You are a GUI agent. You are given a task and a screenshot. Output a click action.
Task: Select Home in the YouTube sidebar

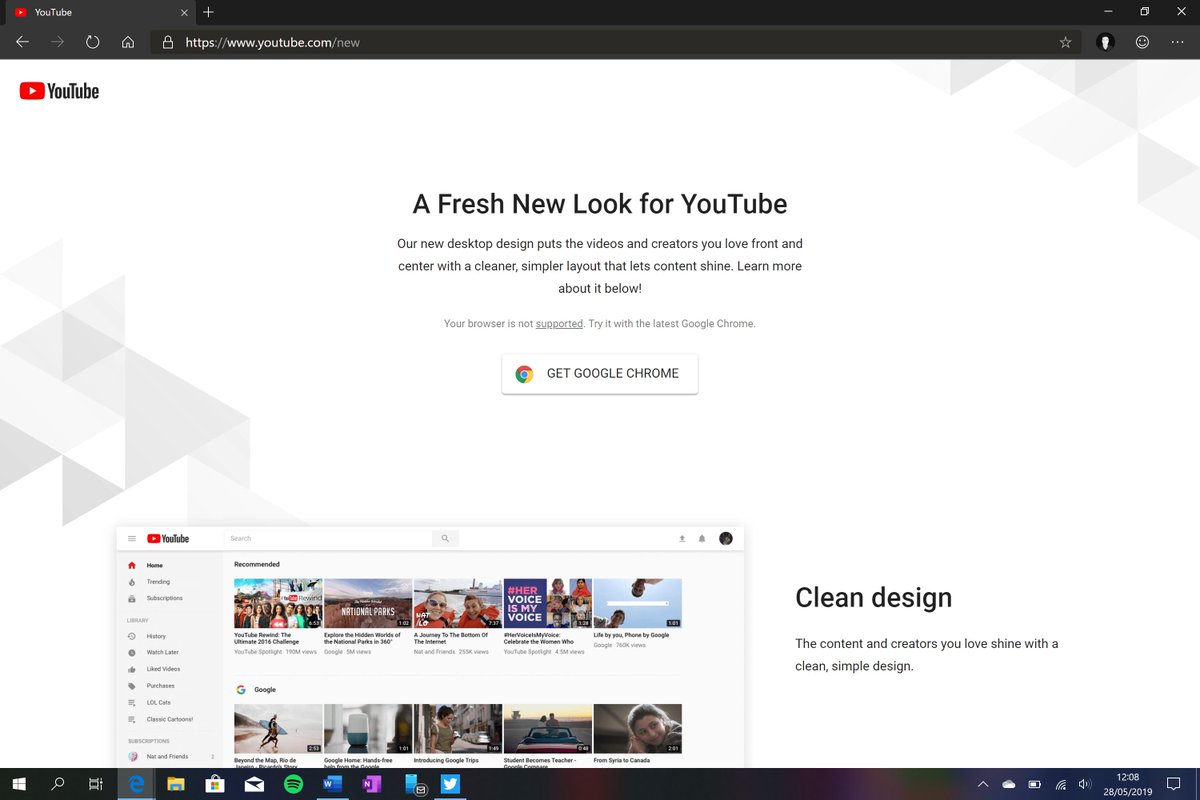pos(153,564)
